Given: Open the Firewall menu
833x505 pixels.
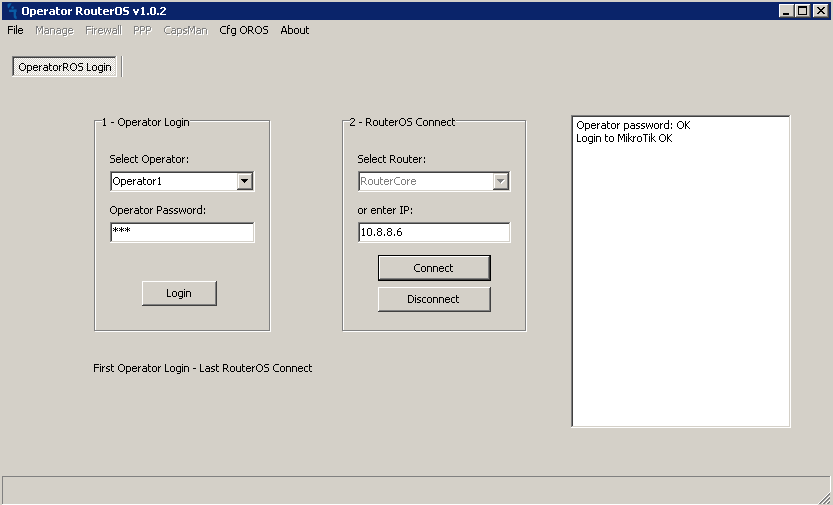Looking at the screenshot, I should (x=104, y=30).
